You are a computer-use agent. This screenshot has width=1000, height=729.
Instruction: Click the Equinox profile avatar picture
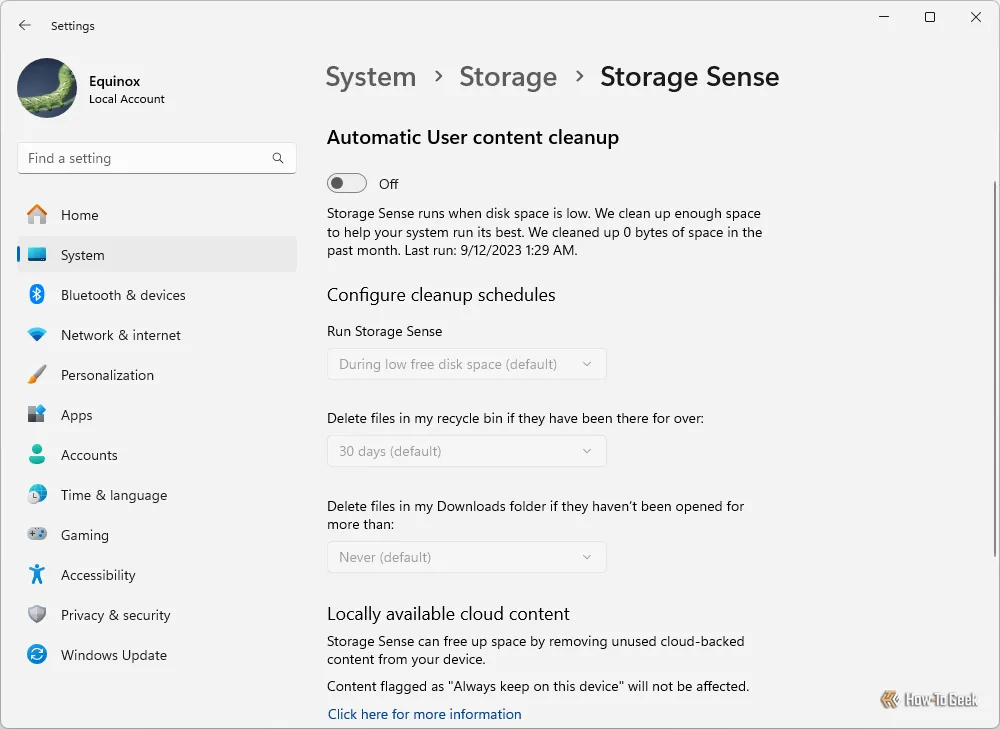coord(47,88)
